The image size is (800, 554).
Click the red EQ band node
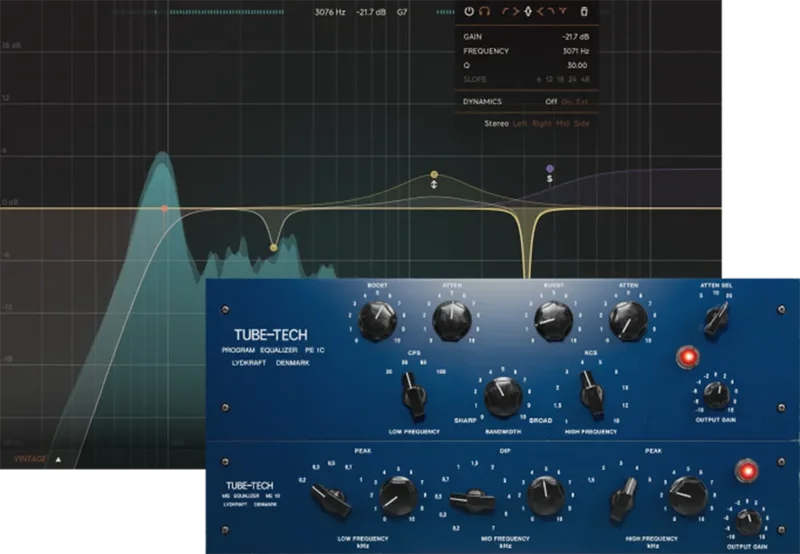click(x=164, y=209)
